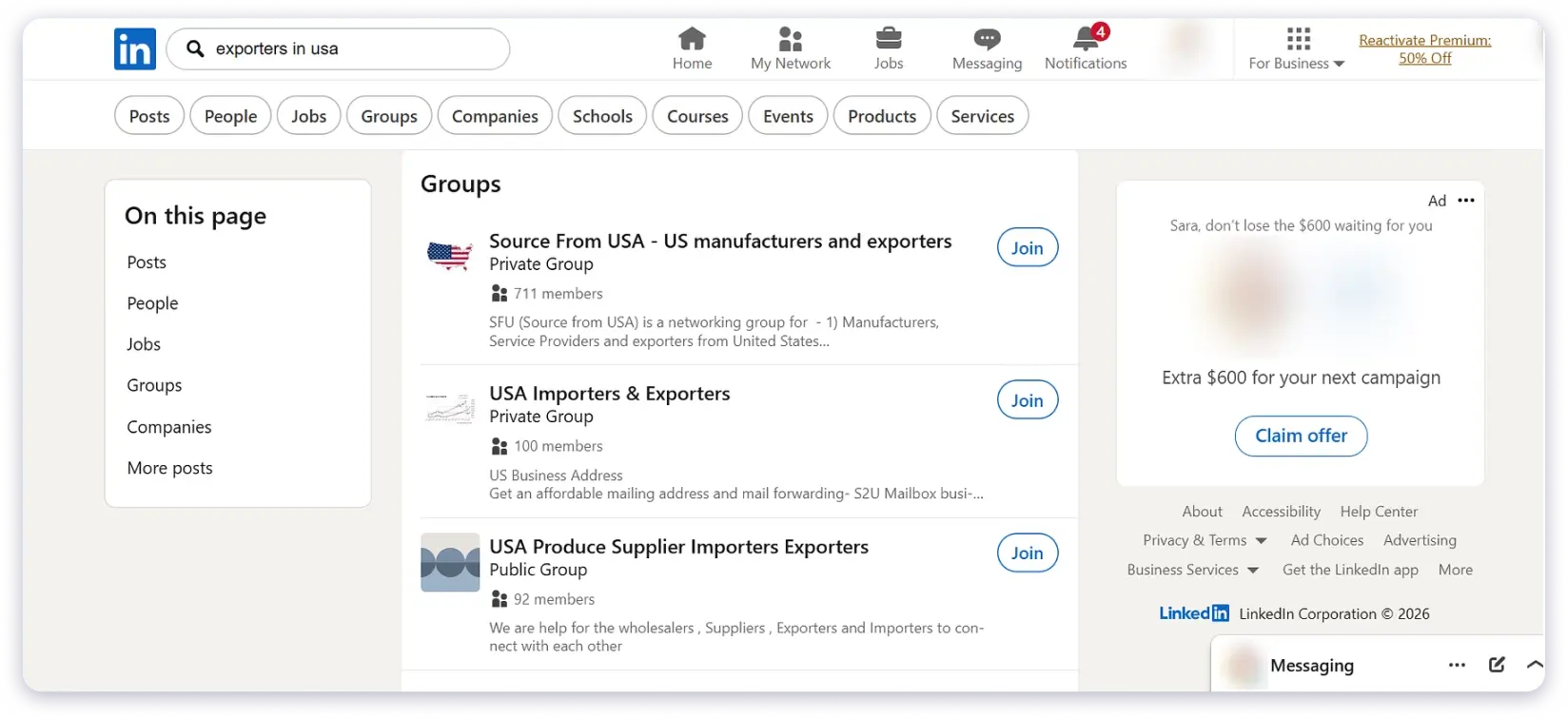
Task: Open the My Network icon
Action: click(790, 38)
